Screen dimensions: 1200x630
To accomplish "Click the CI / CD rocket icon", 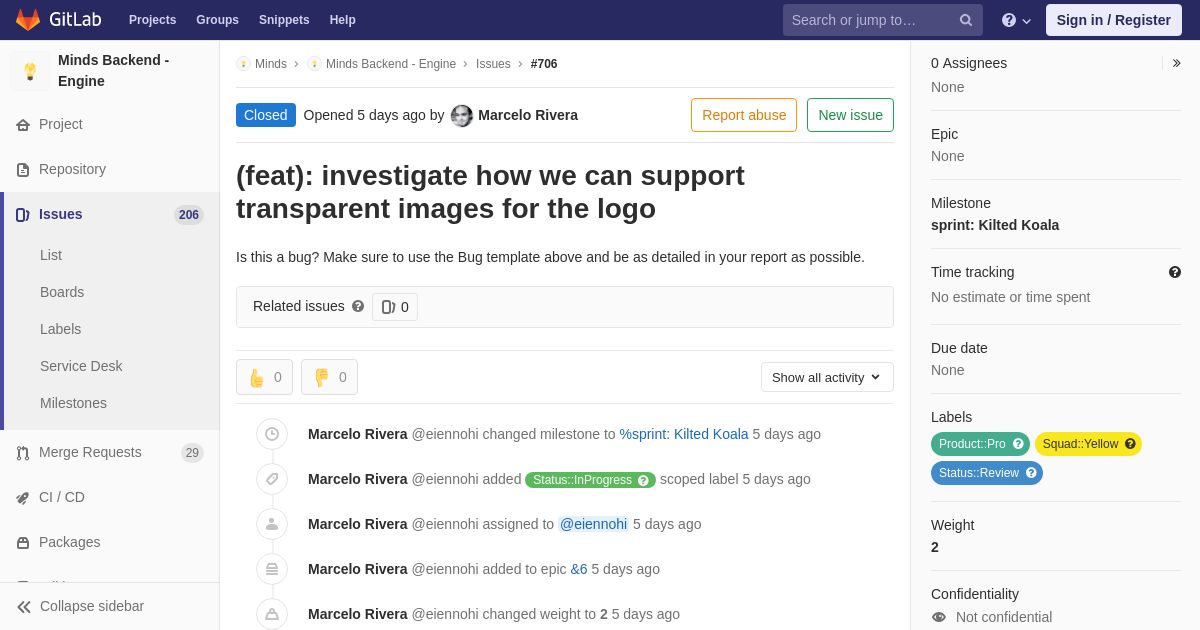I will (x=23, y=498).
